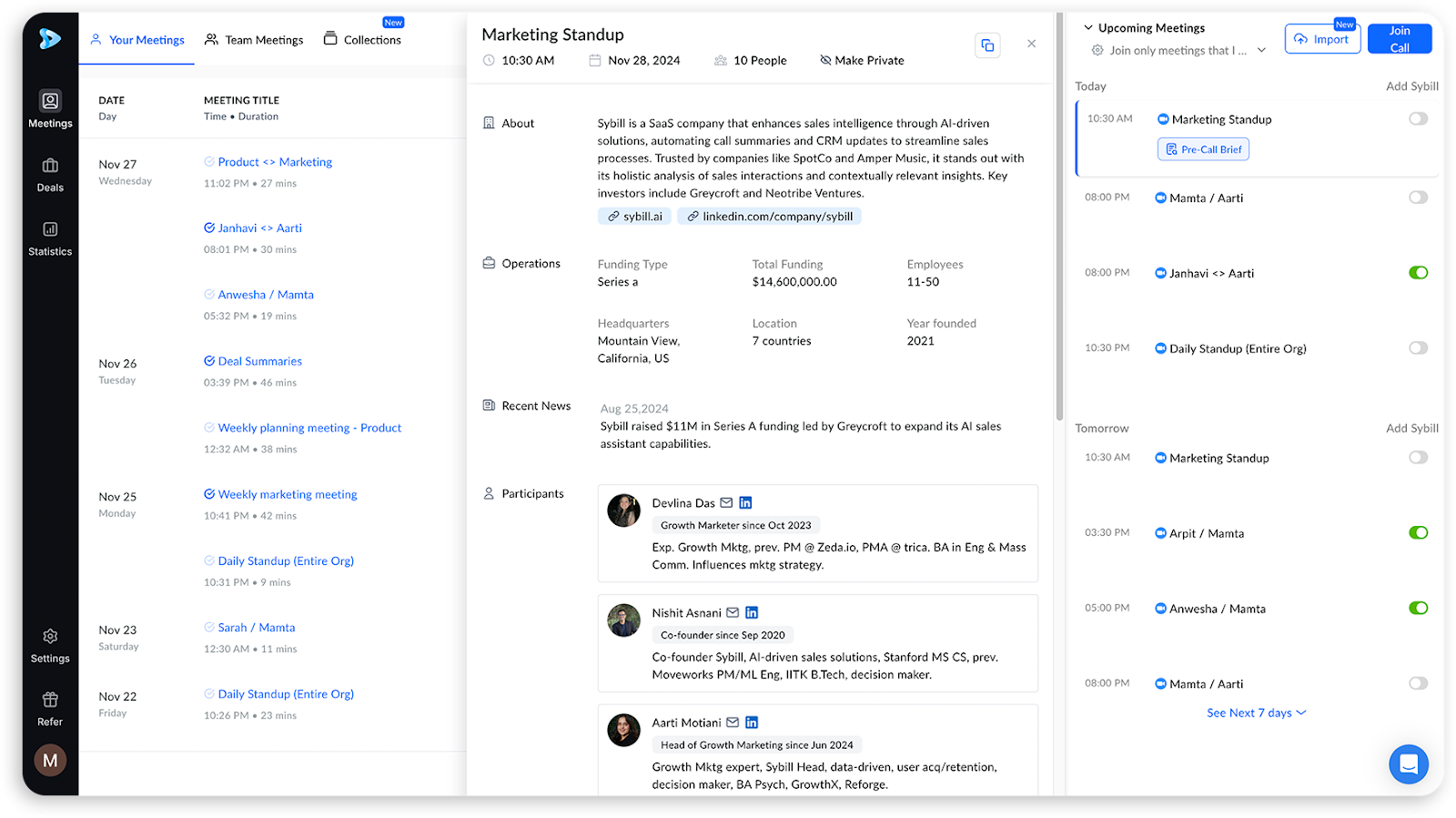
Task: Disable Sybill for Arpit / Mamta meeting
Action: tap(1418, 533)
